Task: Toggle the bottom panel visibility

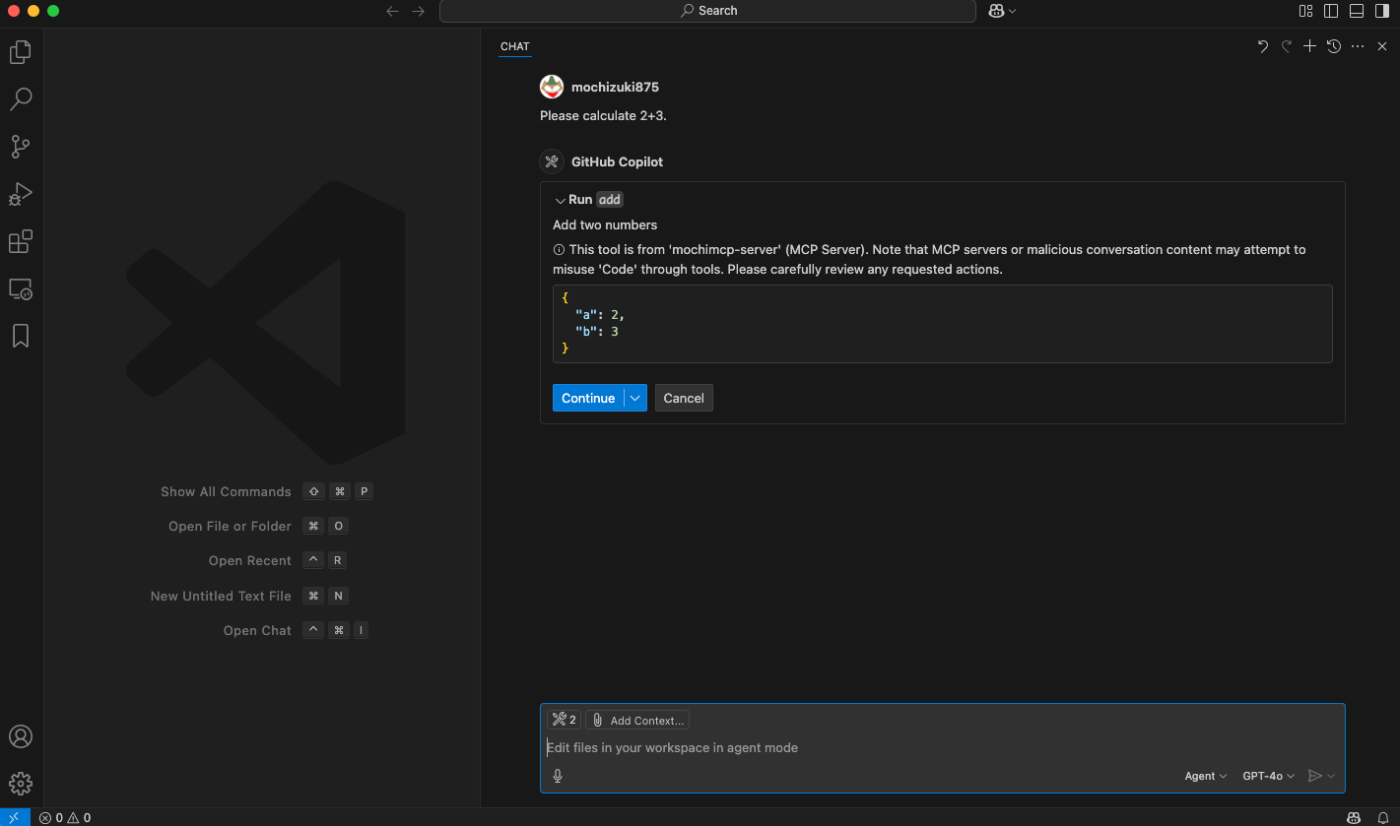Action: 1356,11
